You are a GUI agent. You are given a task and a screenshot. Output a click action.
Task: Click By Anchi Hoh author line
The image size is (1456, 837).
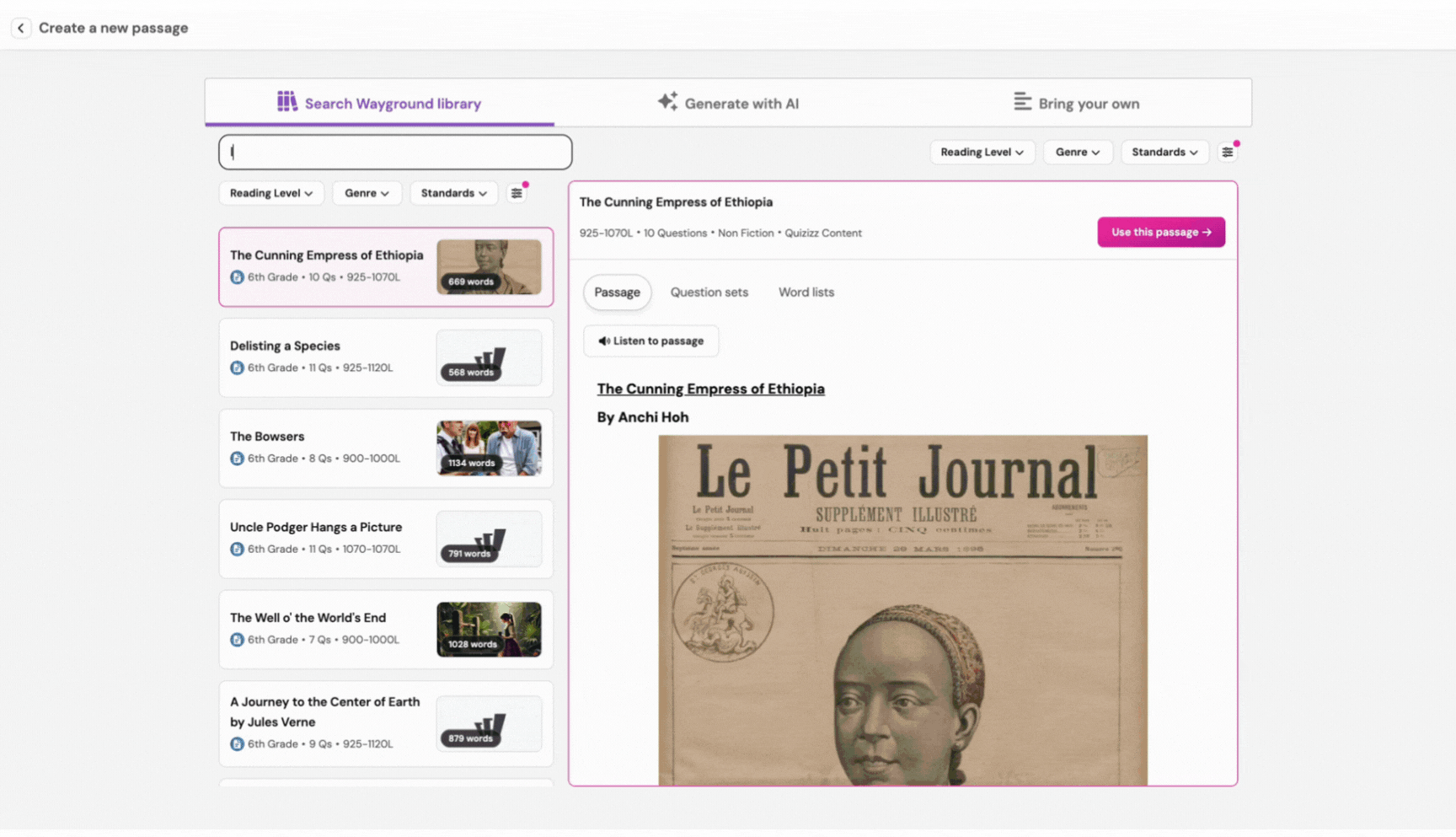642,417
